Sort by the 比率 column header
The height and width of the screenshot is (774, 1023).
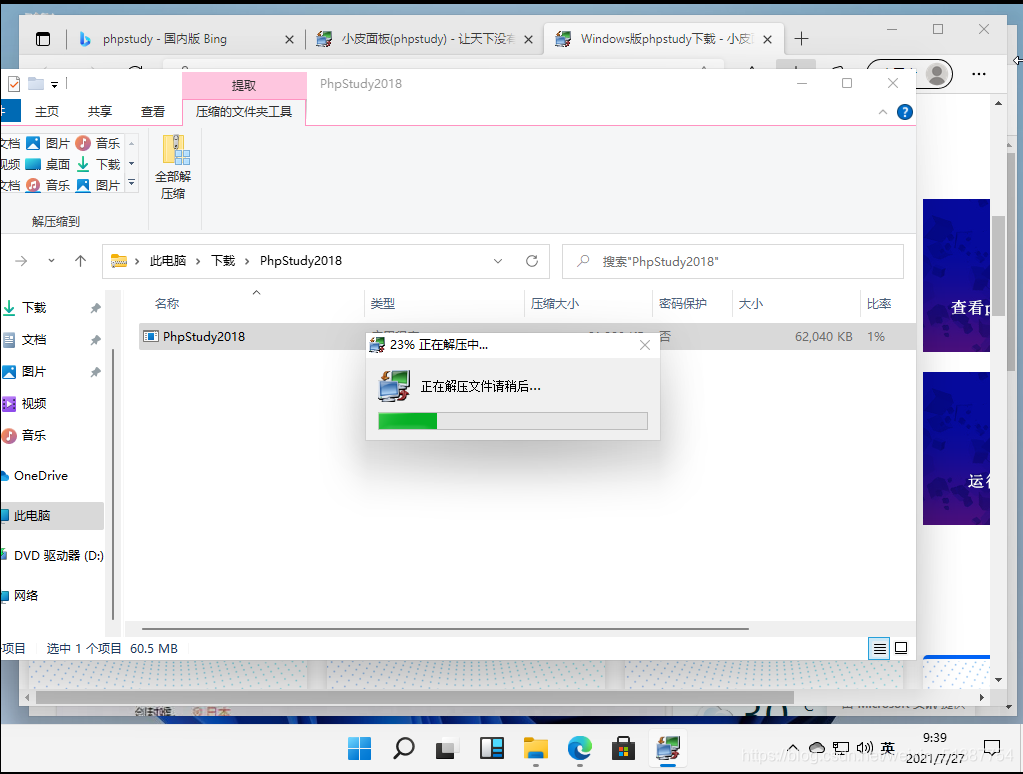(x=879, y=303)
